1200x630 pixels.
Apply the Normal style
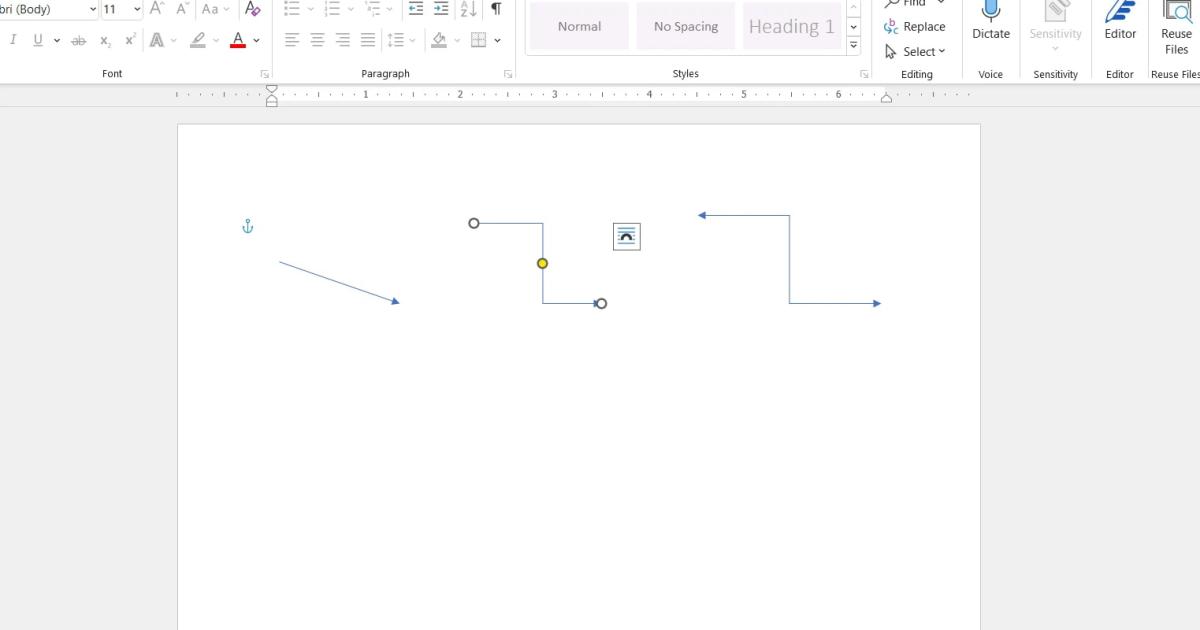point(579,27)
